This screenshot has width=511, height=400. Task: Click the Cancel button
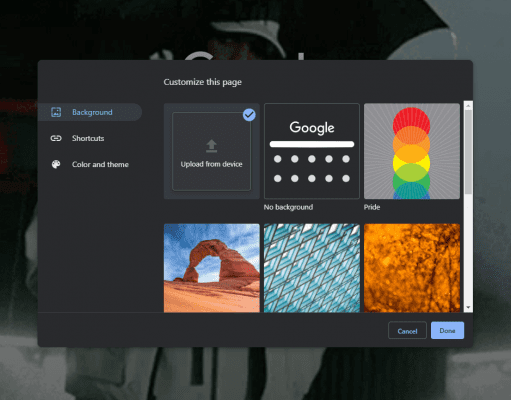coord(407,330)
